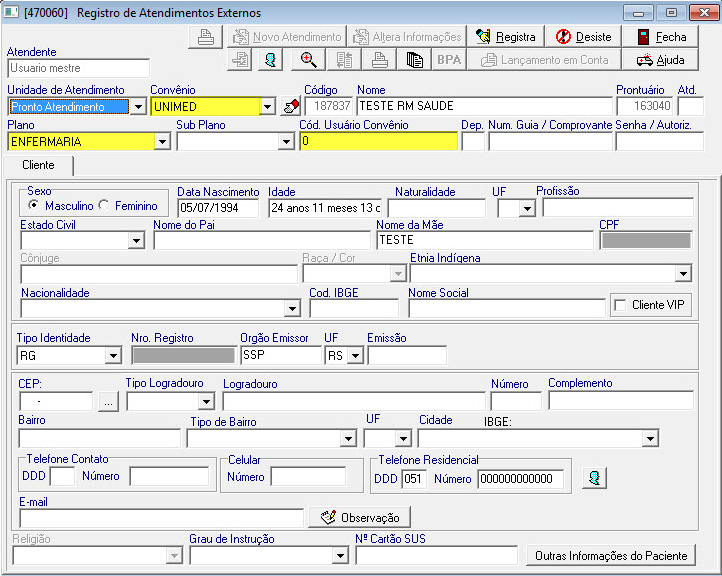Click the Naturalidade input field
This screenshot has width=722, height=576.
tap(437, 208)
